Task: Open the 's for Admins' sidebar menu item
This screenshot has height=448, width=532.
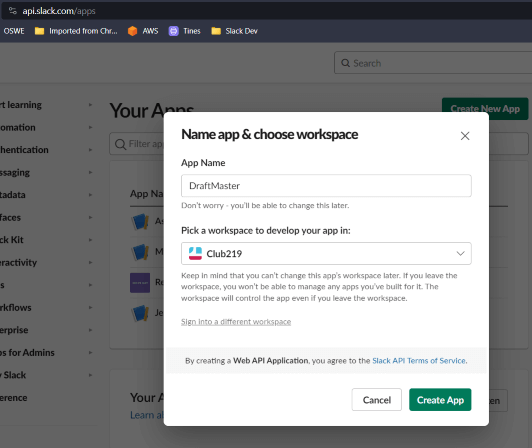Action: (x=27, y=353)
